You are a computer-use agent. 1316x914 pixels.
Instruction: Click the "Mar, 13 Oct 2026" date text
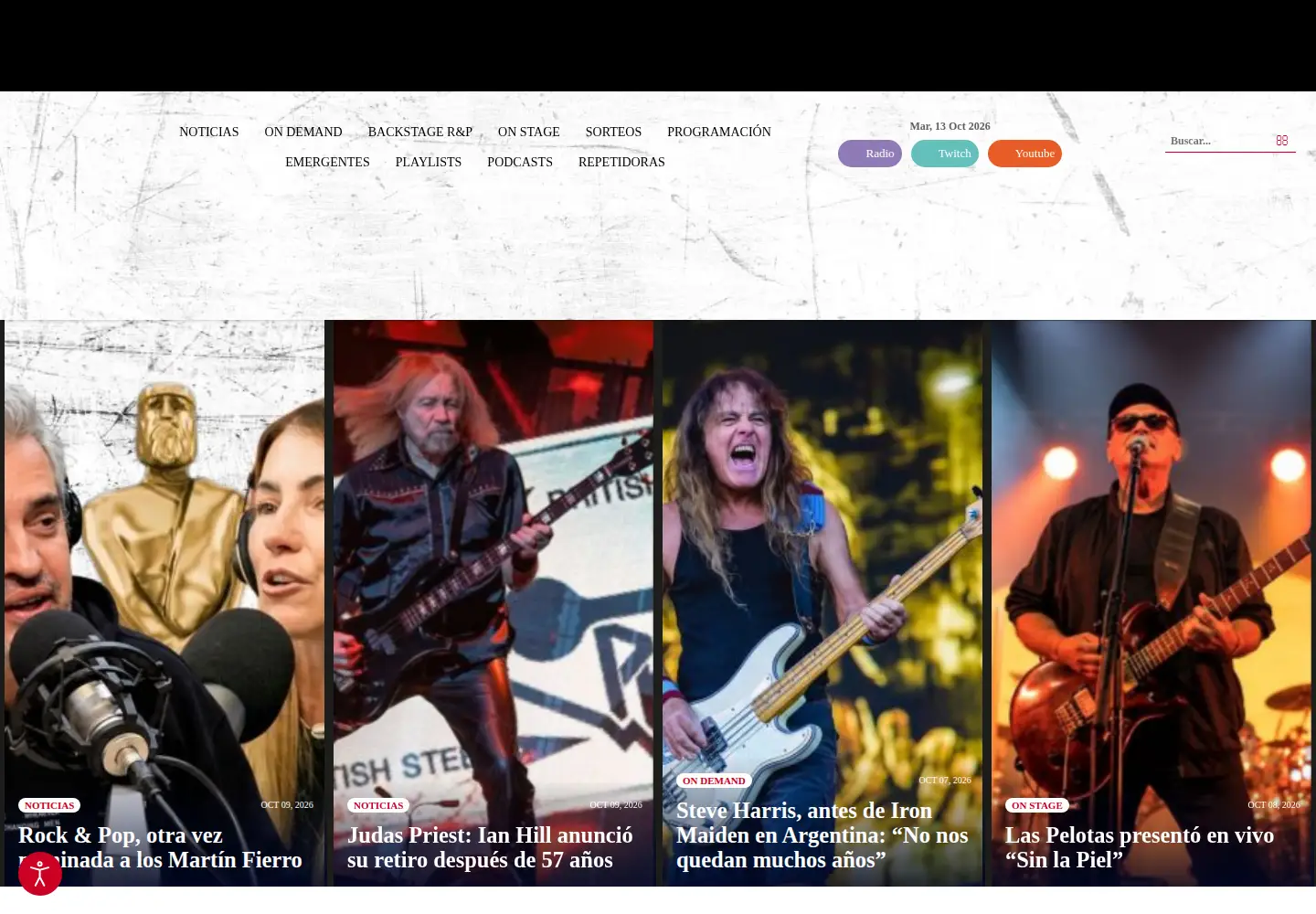(950, 126)
